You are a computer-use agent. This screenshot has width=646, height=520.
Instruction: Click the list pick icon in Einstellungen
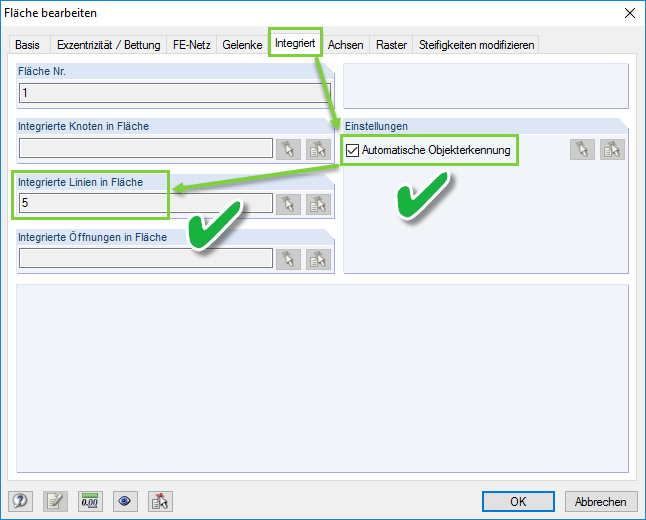(x=612, y=149)
